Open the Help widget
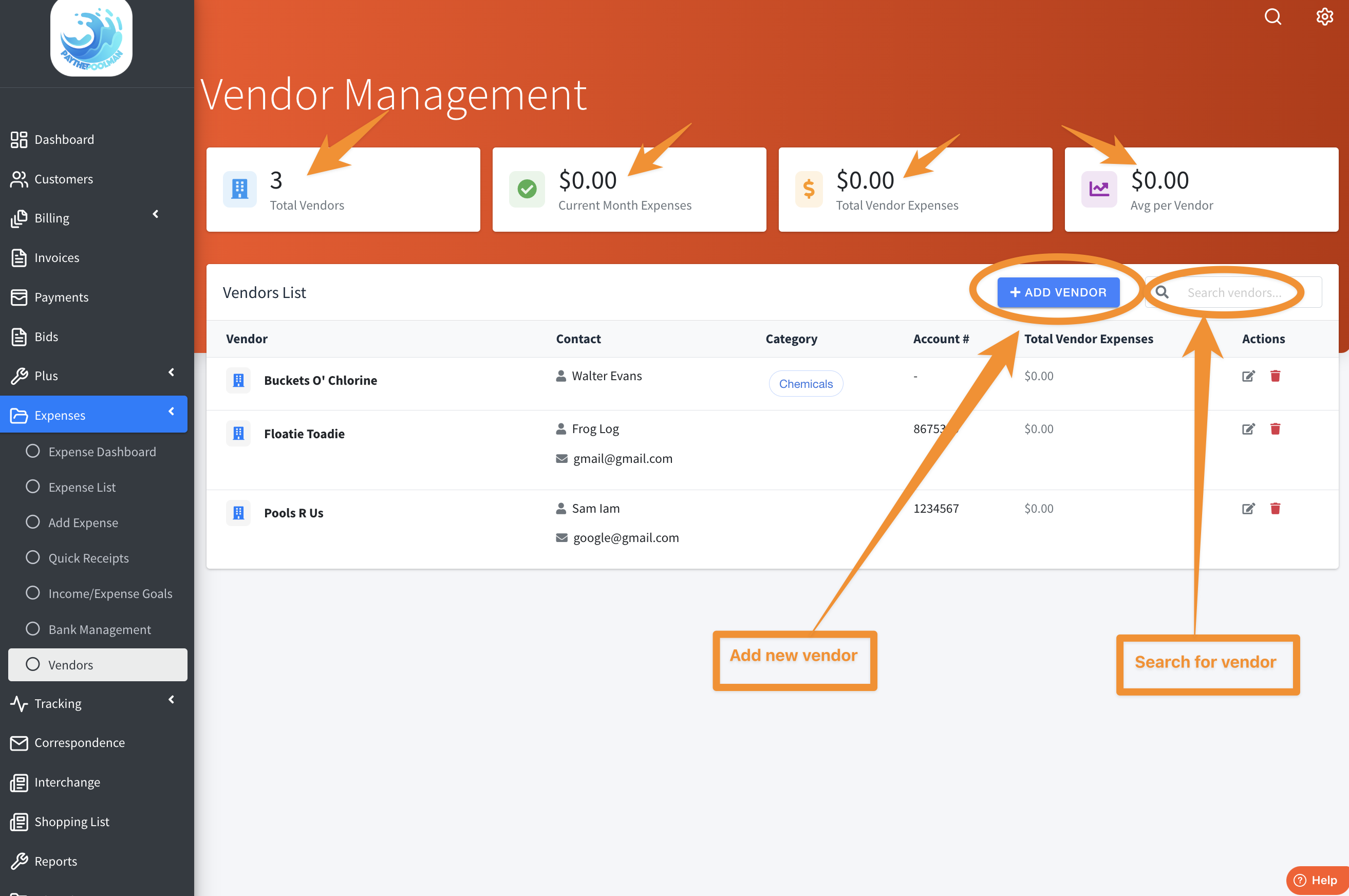Screen dimensions: 1349x896 (1317, 880)
